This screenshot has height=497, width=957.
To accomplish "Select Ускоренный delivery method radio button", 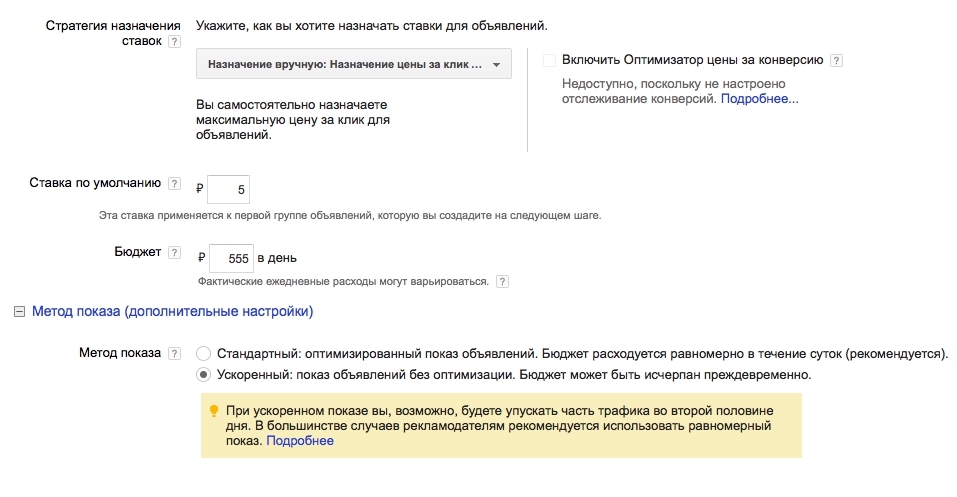I will pyautogui.click(x=203, y=374).
